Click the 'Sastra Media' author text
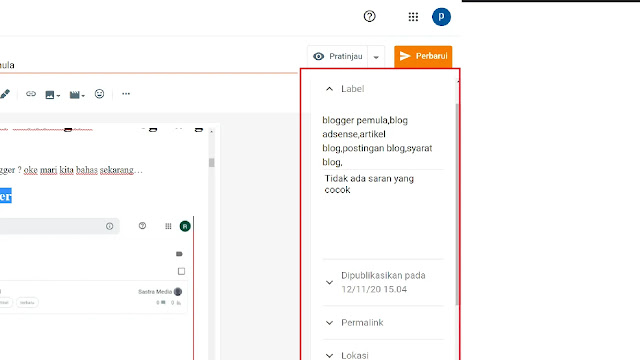The height and width of the screenshot is (360, 640). [x=155, y=292]
